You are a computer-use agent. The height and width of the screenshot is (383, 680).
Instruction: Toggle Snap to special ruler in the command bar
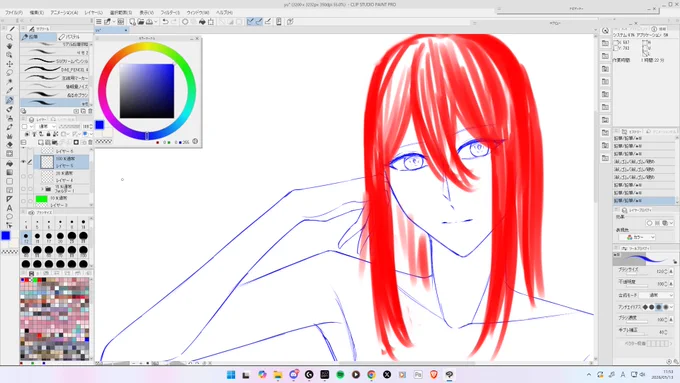[259, 22]
